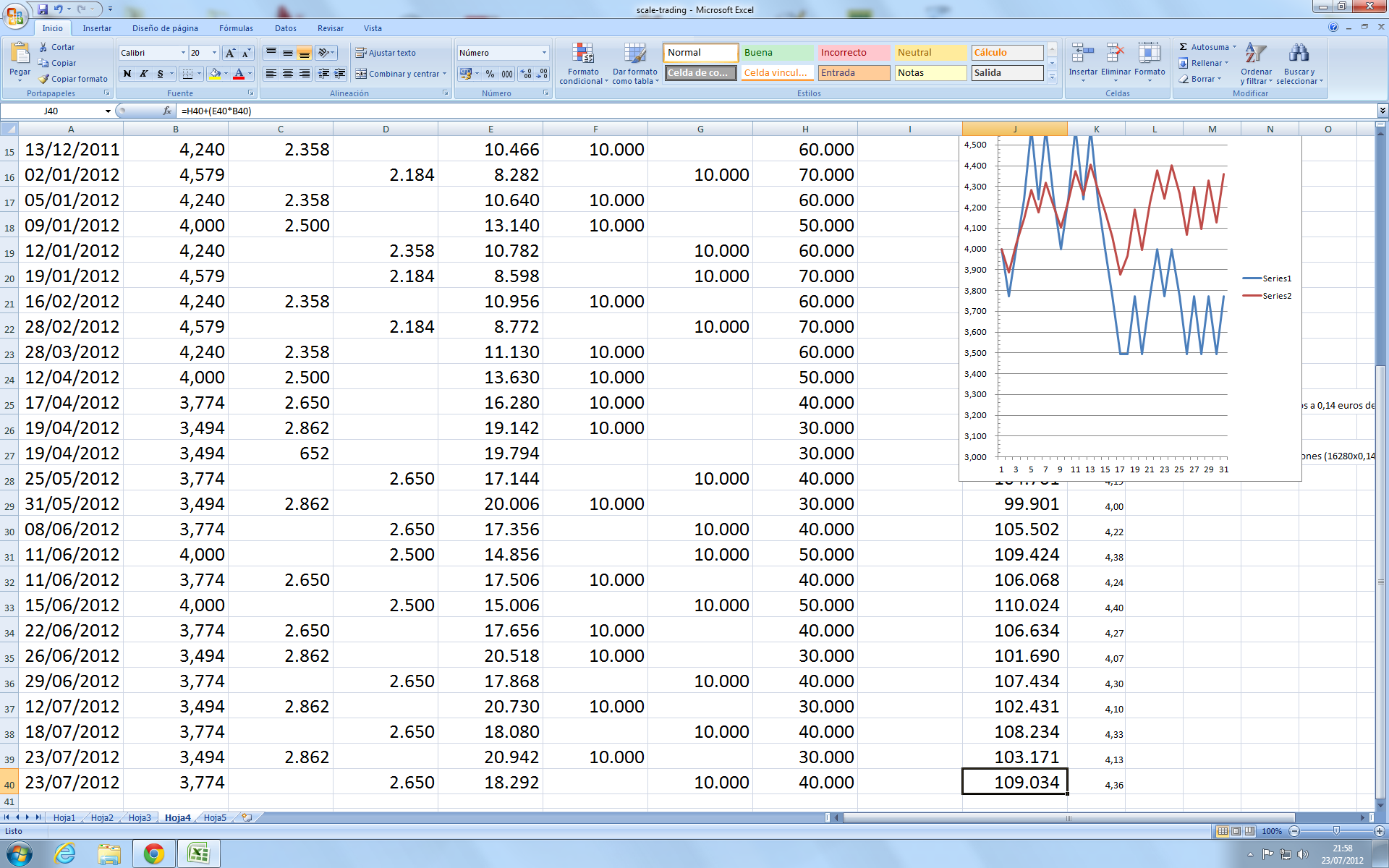1389x868 pixels.
Task: Expand the Número format combo box
Action: 544,53
